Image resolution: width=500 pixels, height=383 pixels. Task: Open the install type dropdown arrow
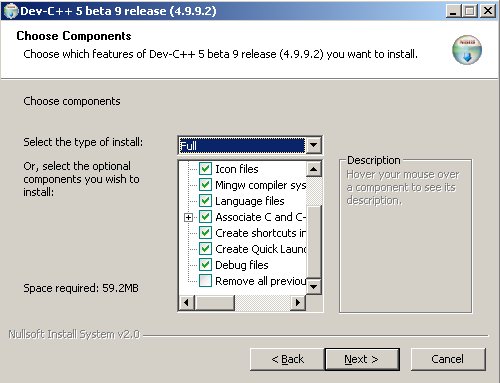click(313, 145)
